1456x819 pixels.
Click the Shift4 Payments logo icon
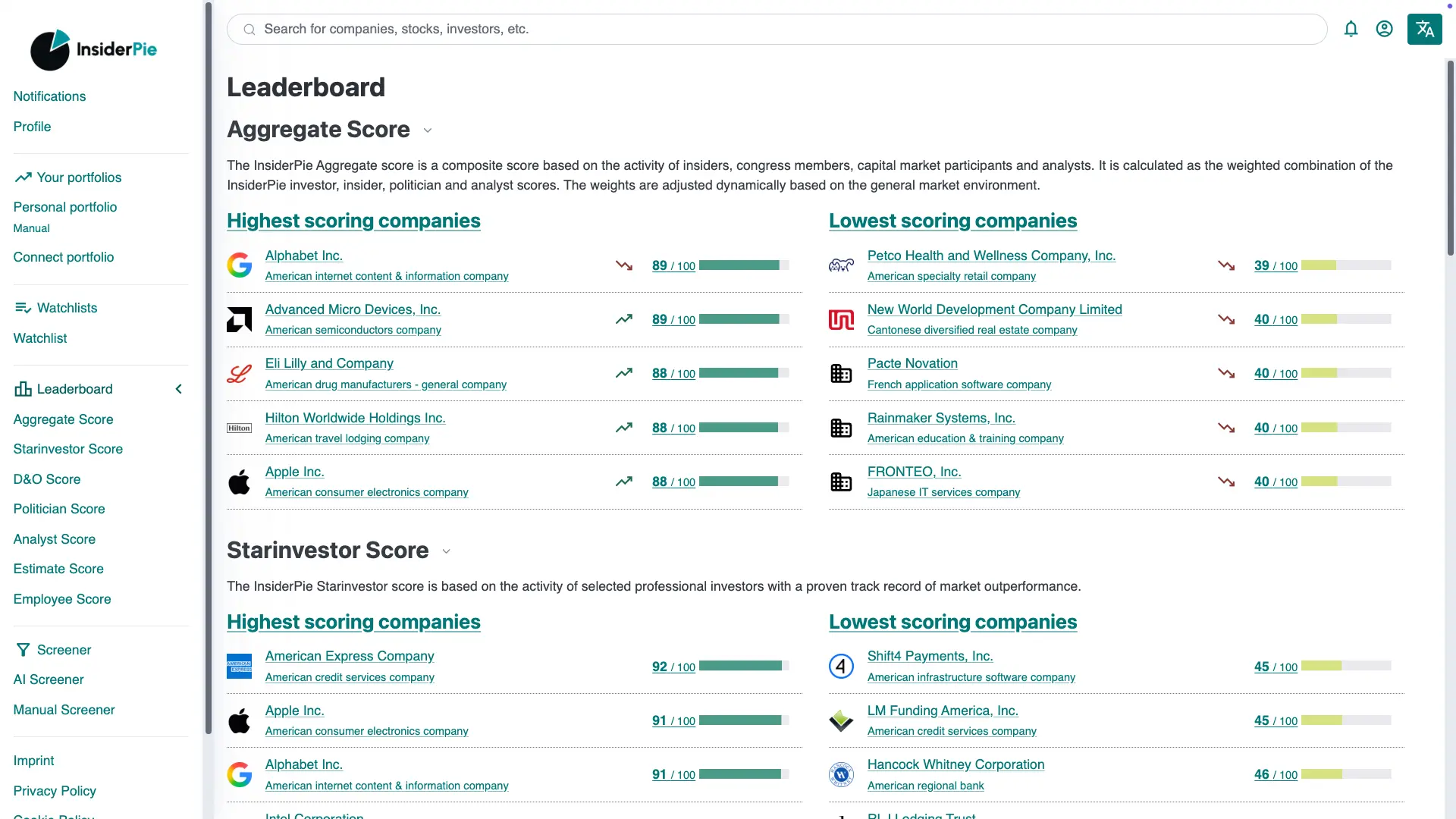pyautogui.click(x=841, y=667)
